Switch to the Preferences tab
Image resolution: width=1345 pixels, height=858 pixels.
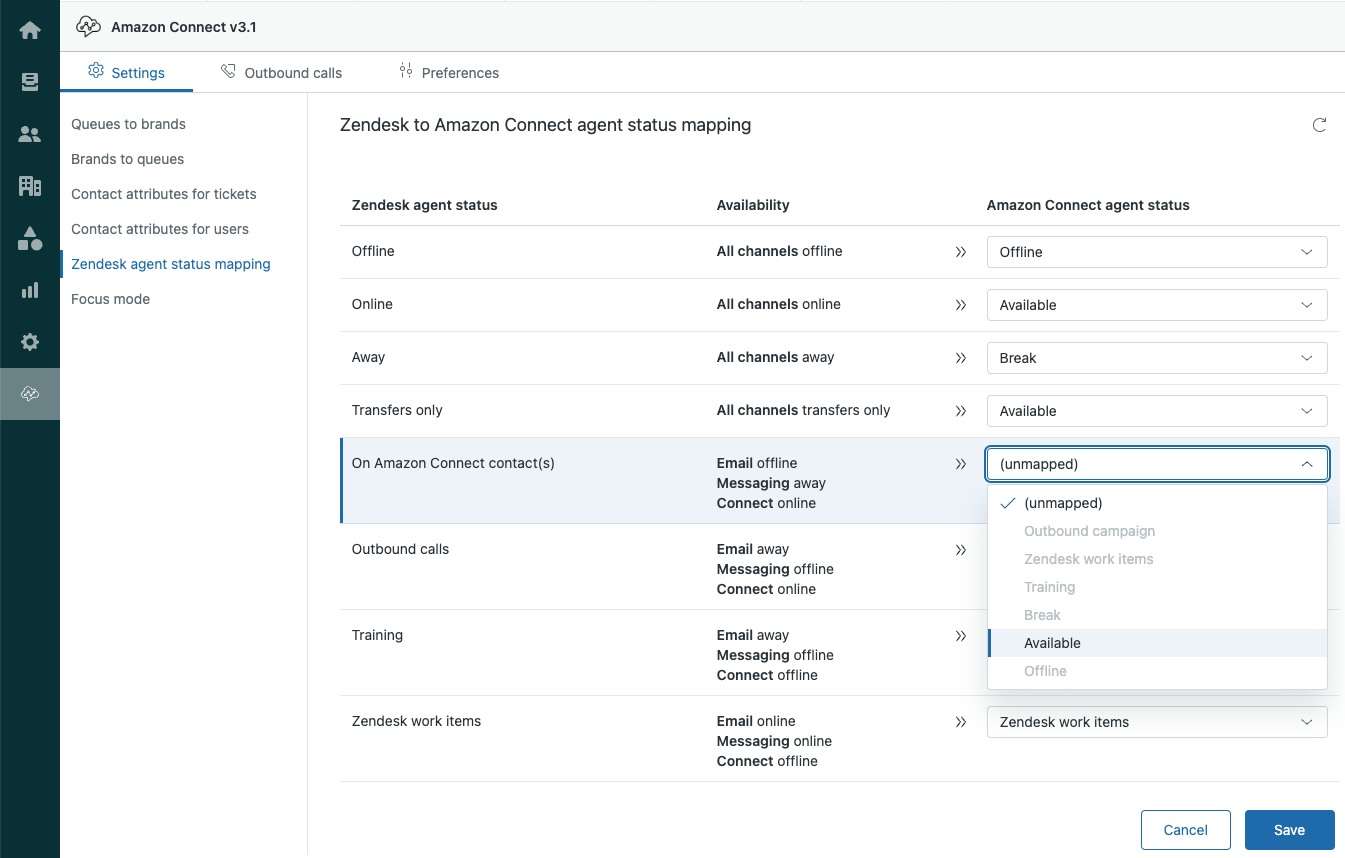click(448, 72)
